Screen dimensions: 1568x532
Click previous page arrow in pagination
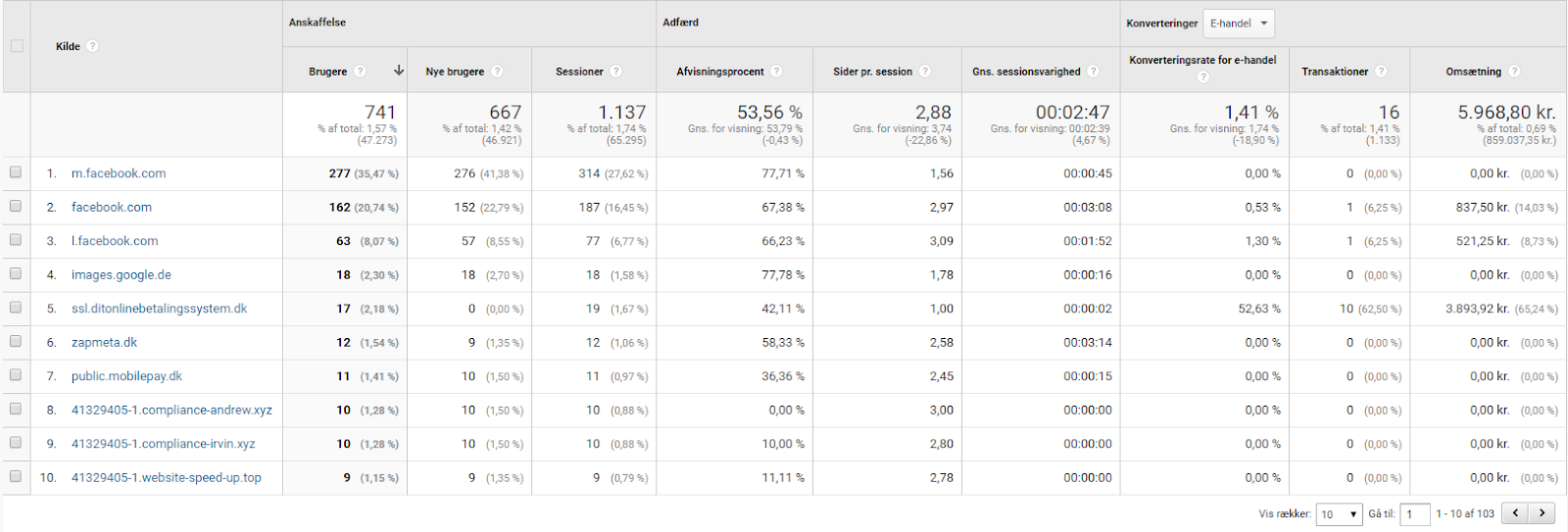[1516, 512]
